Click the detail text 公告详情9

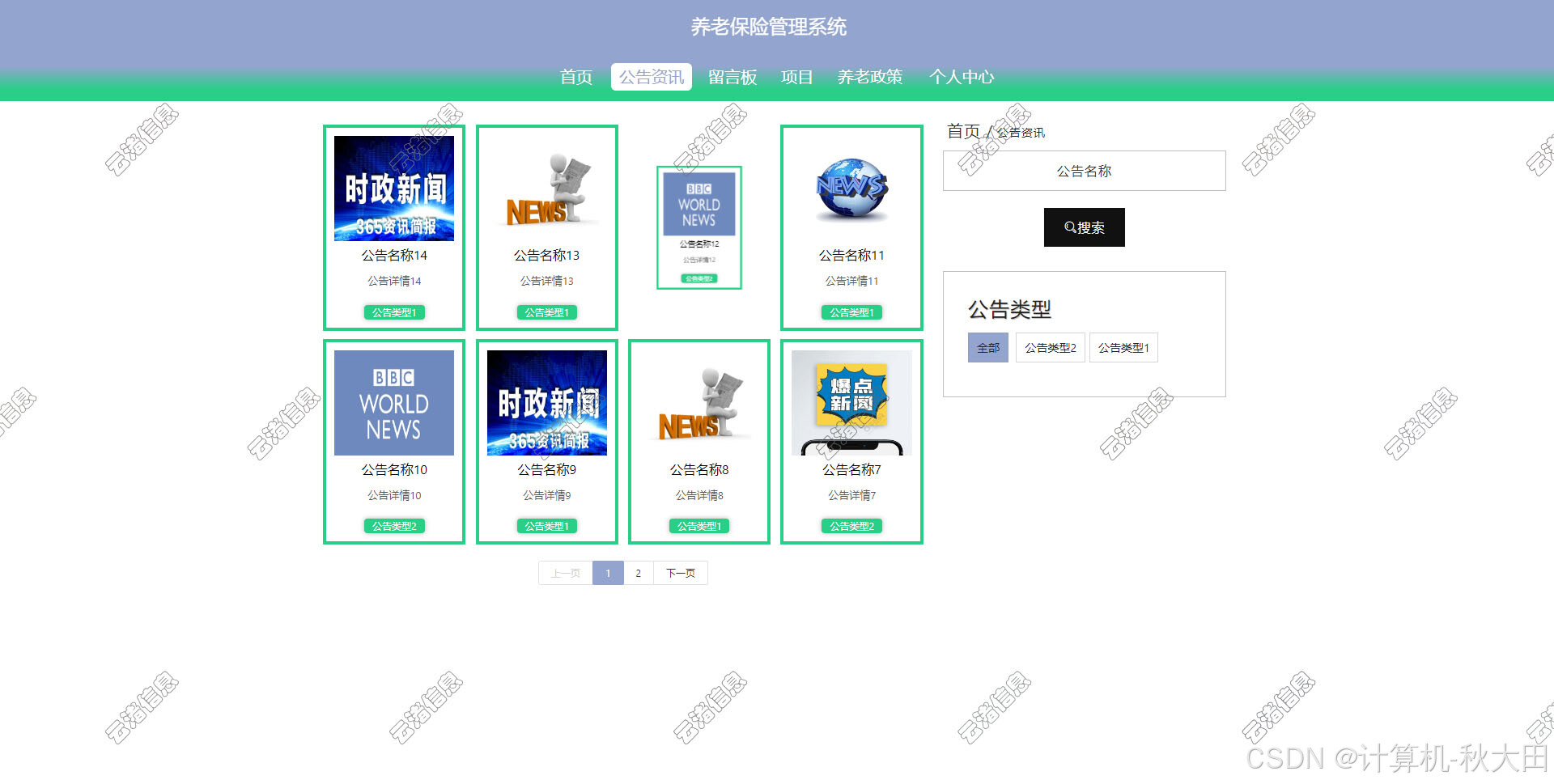click(x=547, y=495)
